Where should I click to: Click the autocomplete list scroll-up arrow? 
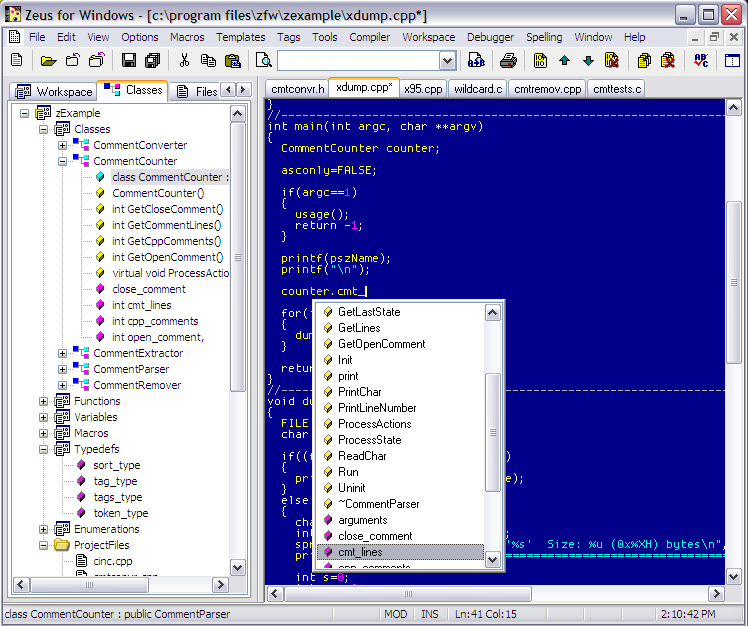[492, 313]
